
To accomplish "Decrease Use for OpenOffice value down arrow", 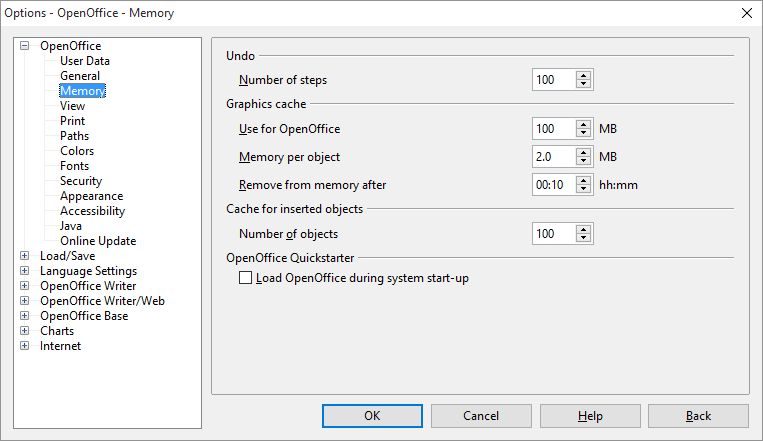I will (x=583, y=133).
